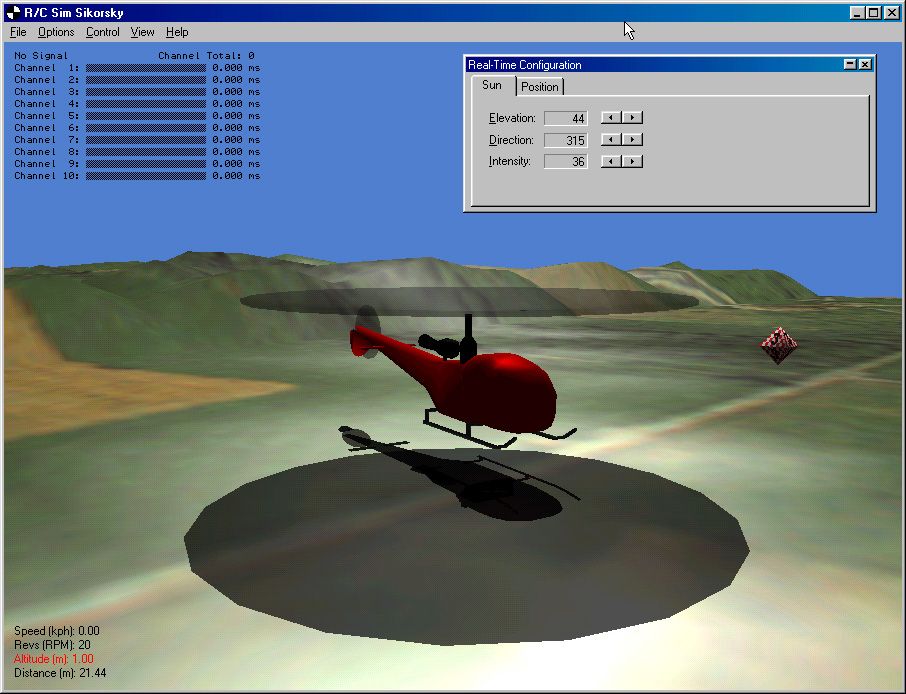906x694 pixels.
Task: Increase the sun Direction value
Action: 634,139
